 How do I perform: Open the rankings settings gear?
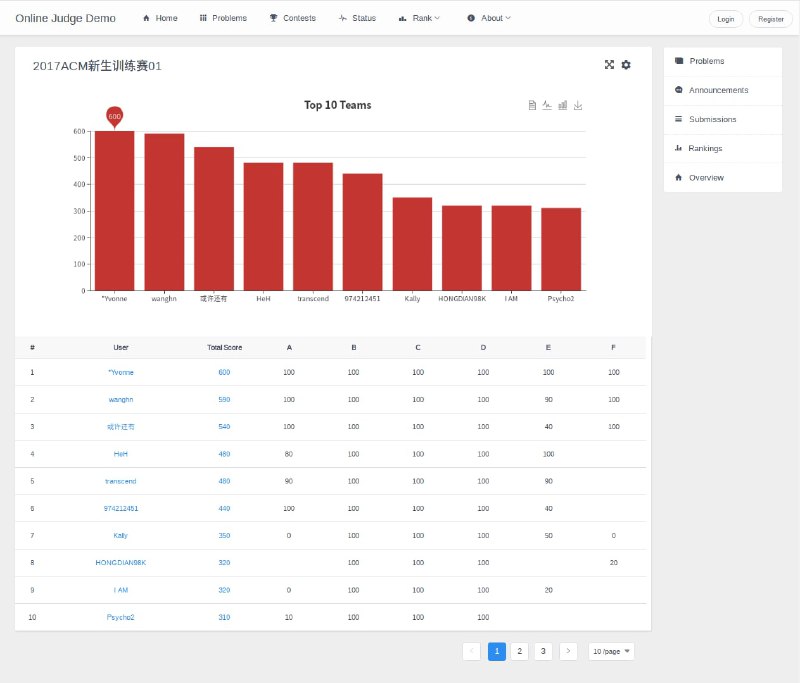pyautogui.click(x=626, y=65)
